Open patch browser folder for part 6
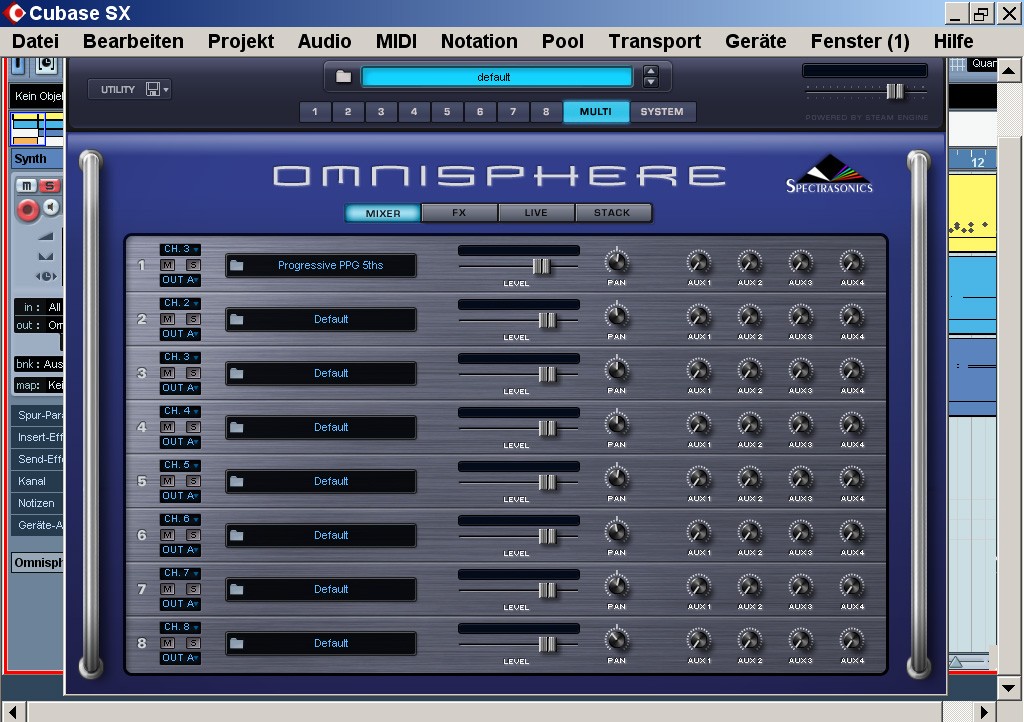Screen dimensions: 1024x722 coord(237,535)
